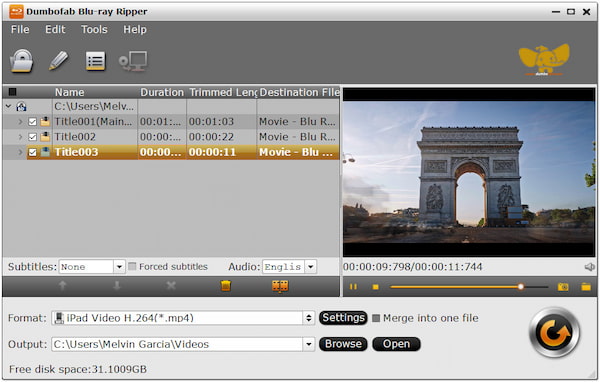
Task: Click the Title002 folder icon
Action: [45, 137]
